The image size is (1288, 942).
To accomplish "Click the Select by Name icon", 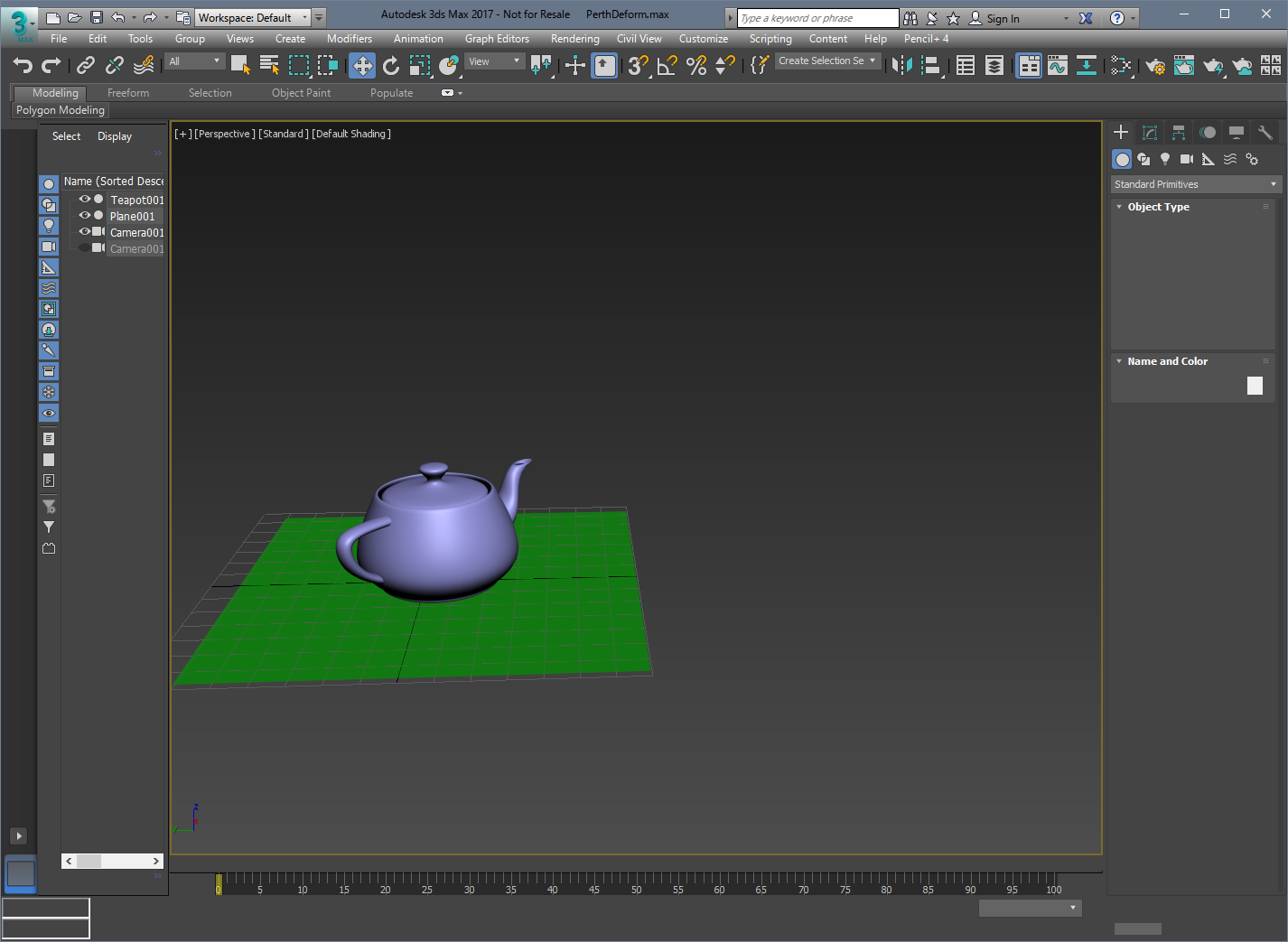I will tap(269, 65).
